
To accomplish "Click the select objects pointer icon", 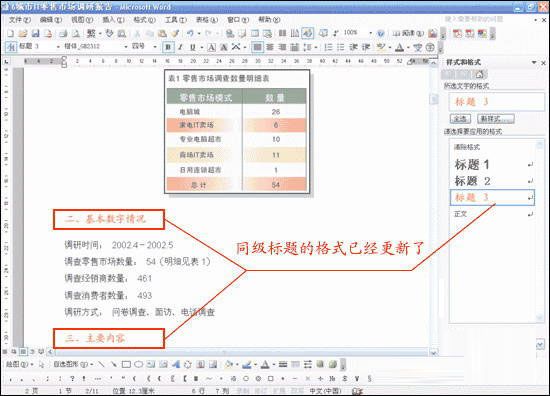I will [x=42, y=365].
